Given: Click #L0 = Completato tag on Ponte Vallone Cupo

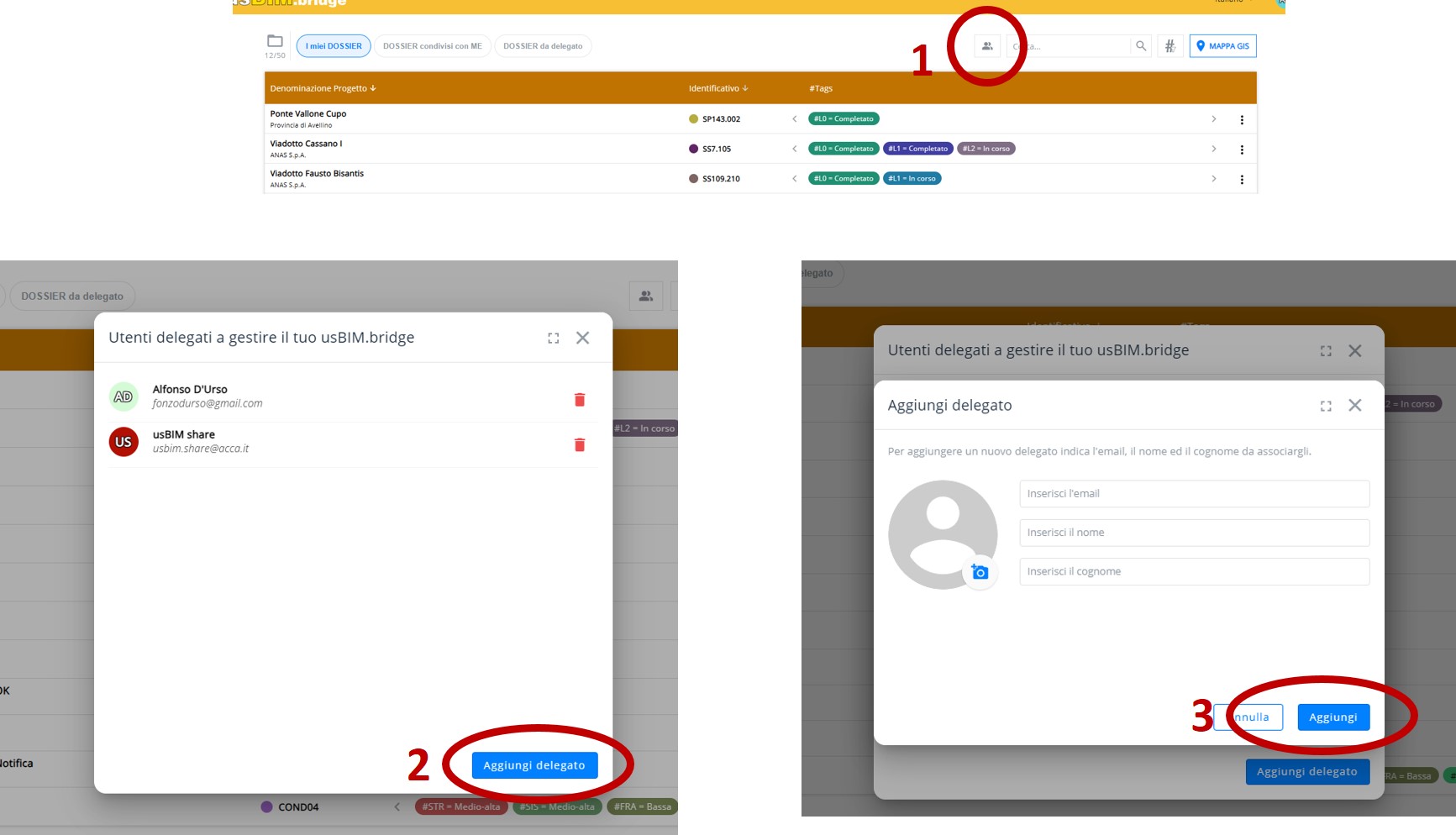Looking at the screenshot, I should 844,119.
